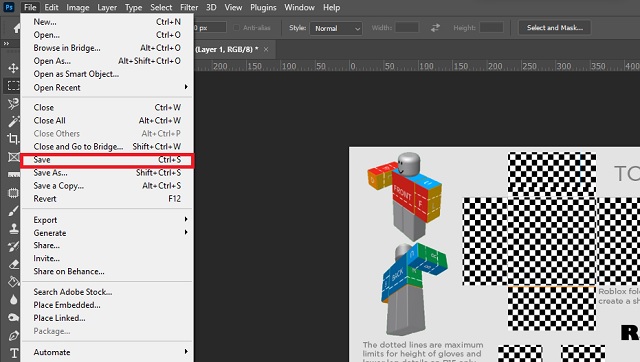
Task: Choose Close and Go to Bridge... entry
Action: tap(107, 146)
